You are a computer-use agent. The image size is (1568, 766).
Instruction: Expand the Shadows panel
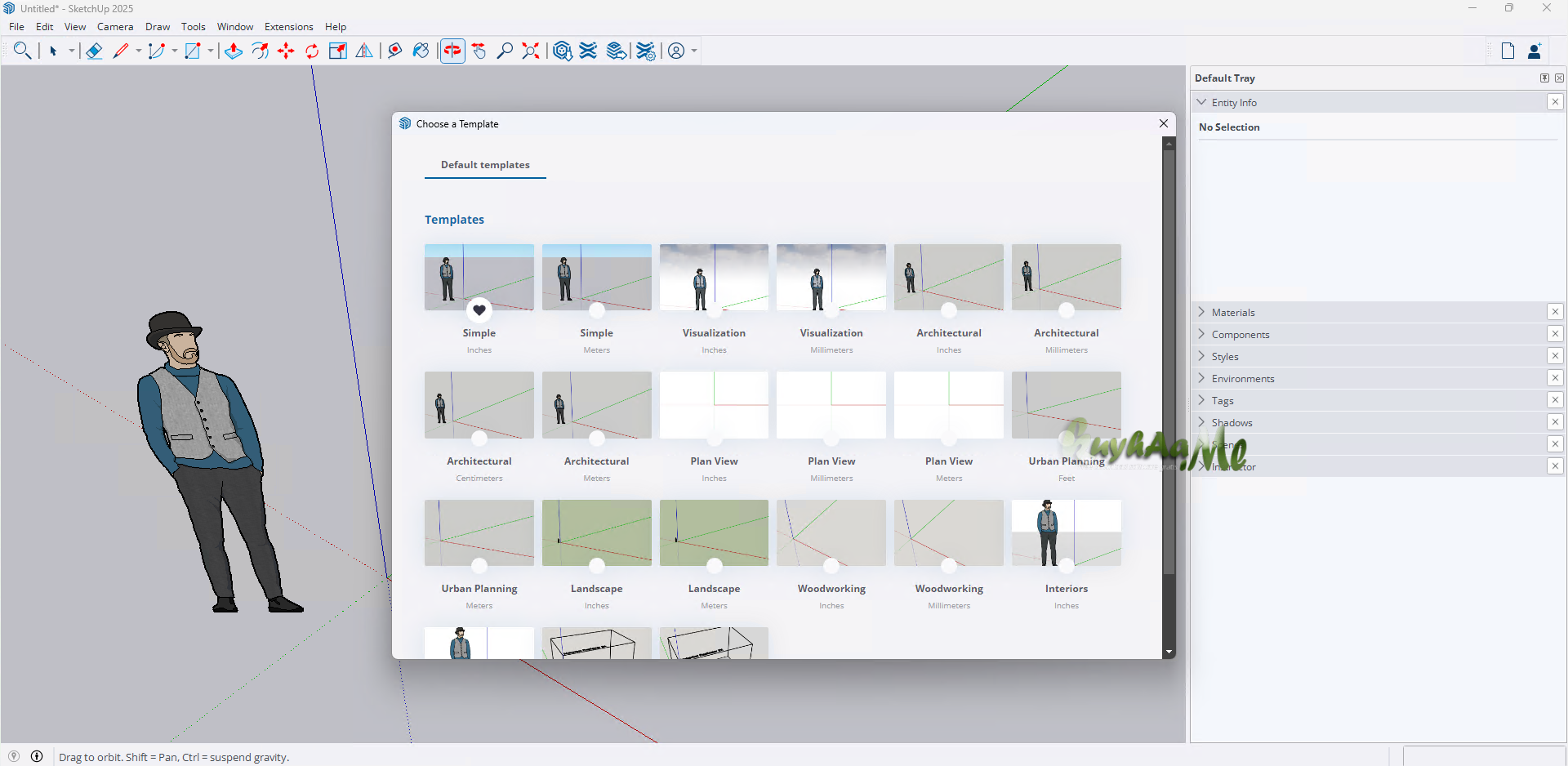[1201, 422]
